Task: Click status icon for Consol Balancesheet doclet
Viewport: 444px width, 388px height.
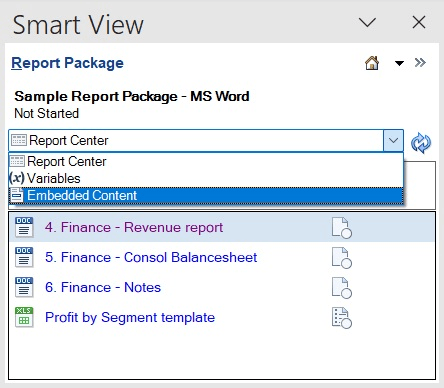Action: tap(342, 258)
